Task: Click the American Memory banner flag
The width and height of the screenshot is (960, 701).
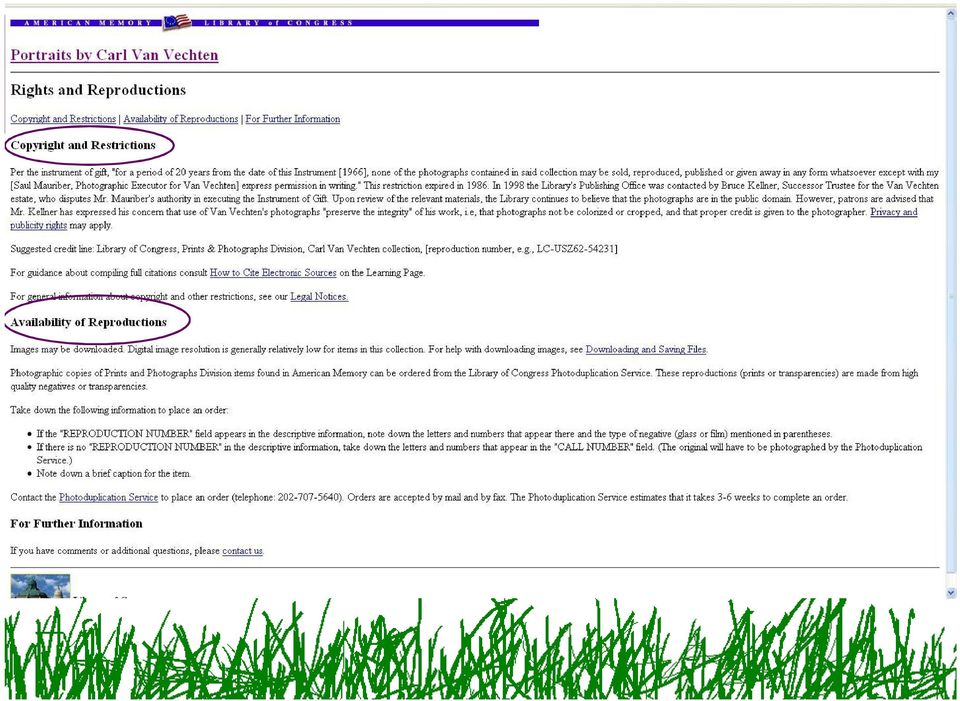Action: click(x=177, y=23)
